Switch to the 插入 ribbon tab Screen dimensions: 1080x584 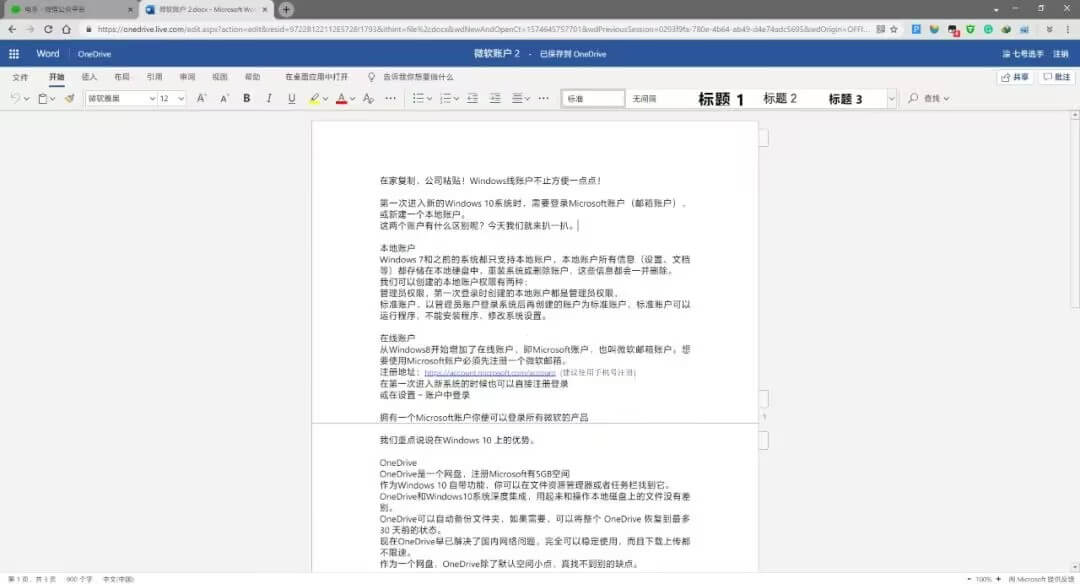click(x=88, y=75)
